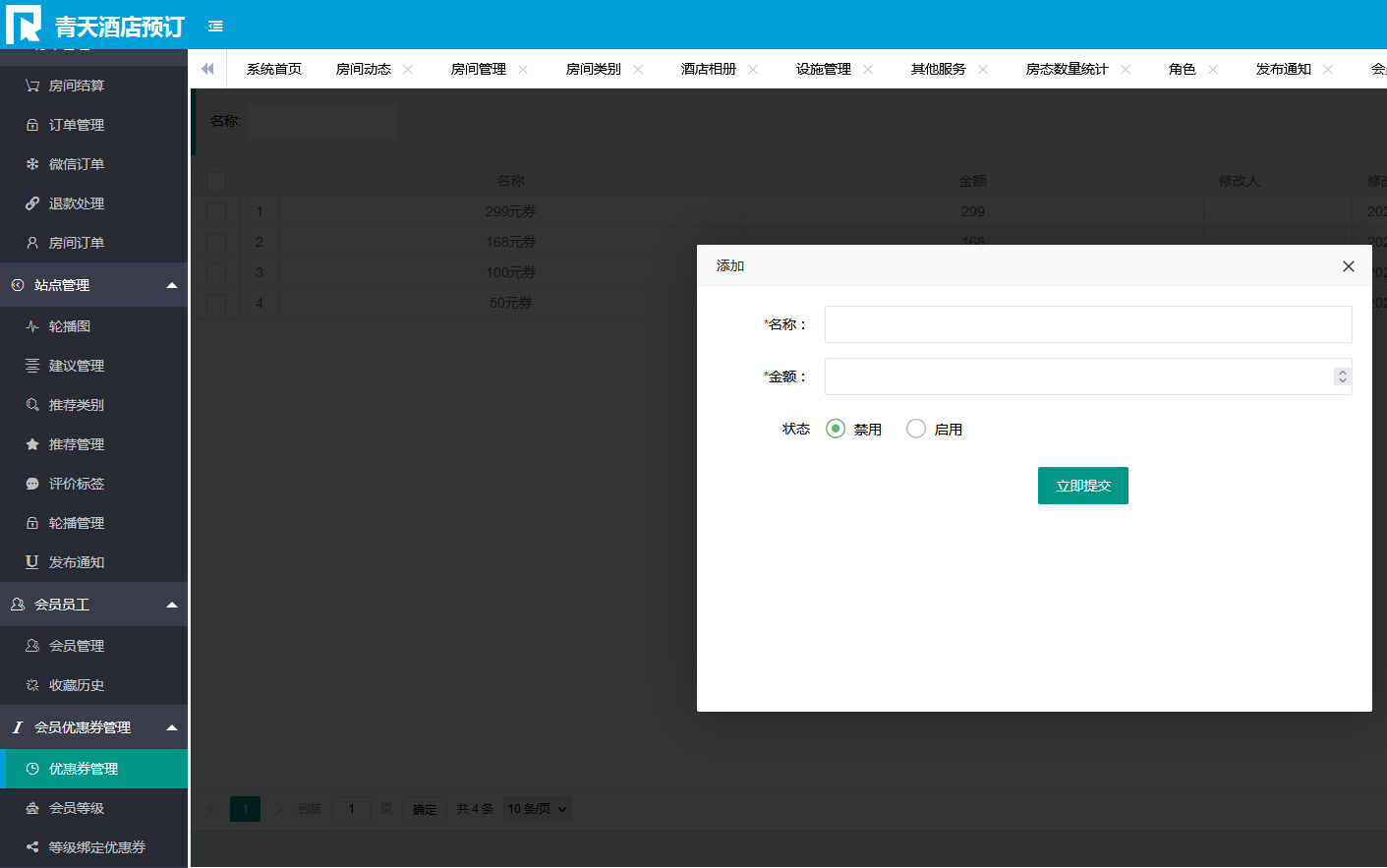Screen dimensions: 1387x868
Task: Click the tab bar scroll-left double arrow
Action: coord(207,69)
